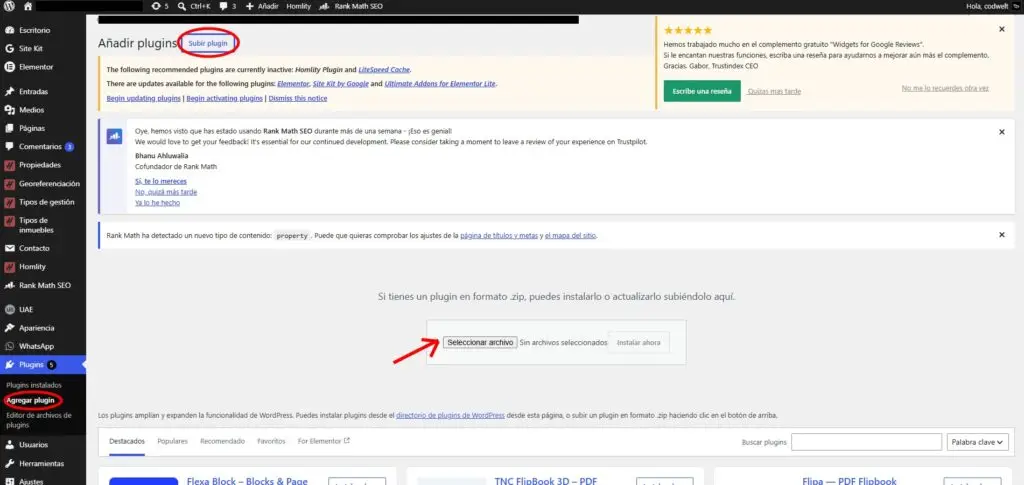Click the WordPress logo icon in admin bar
Image resolution: width=1024 pixels, height=485 pixels.
[8, 6]
